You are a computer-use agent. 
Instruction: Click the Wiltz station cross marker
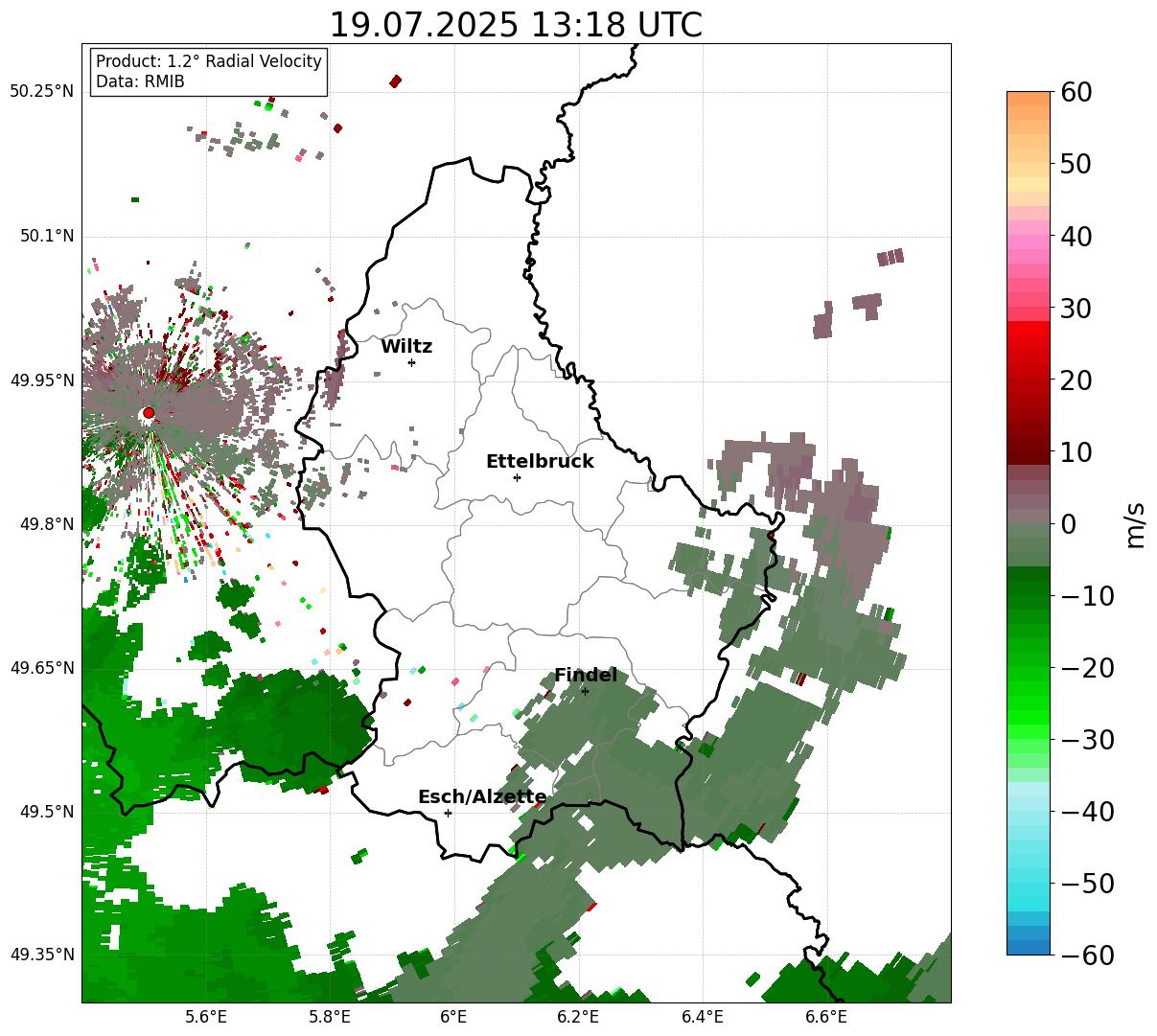(x=411, y=362)
